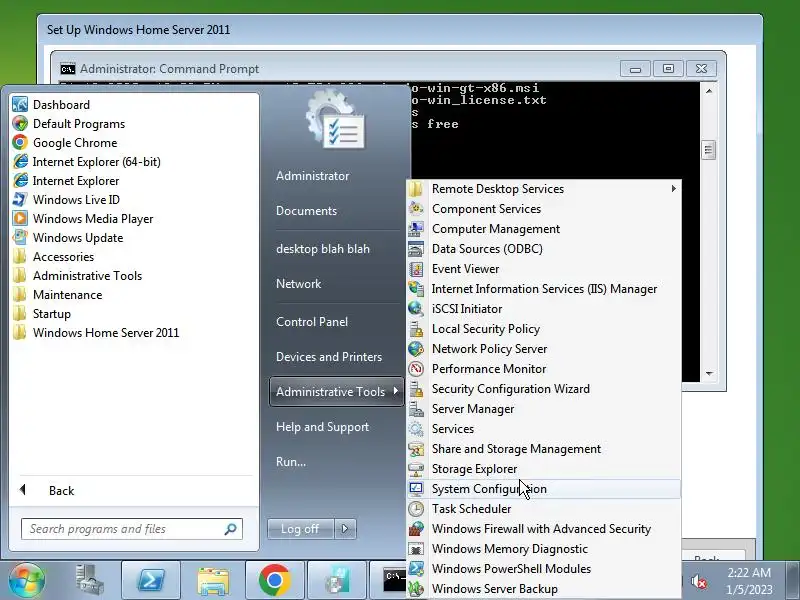Click the muted volume tray icon

tap(699, 581)
